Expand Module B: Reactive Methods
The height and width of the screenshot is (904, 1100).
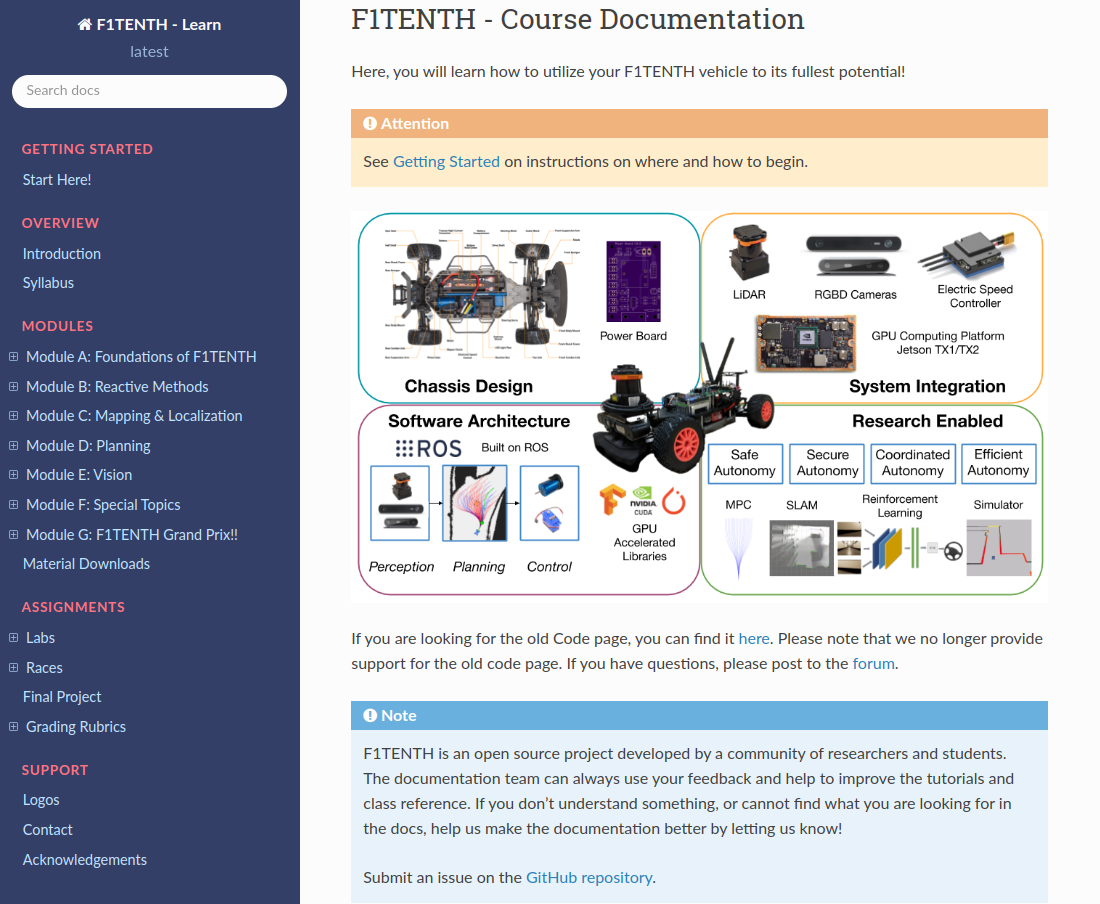coord(13,386)
